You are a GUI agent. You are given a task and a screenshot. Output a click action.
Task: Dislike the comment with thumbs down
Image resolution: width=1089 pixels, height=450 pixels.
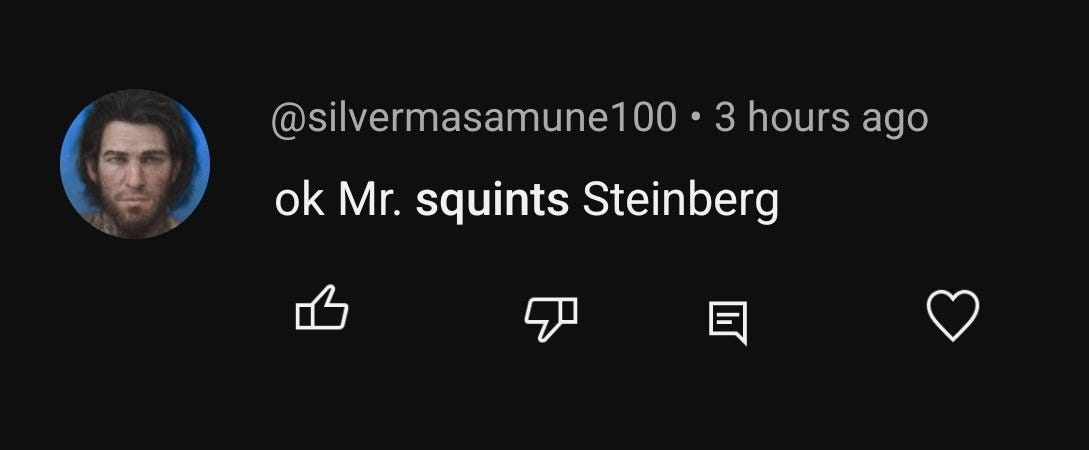(551, 319)
